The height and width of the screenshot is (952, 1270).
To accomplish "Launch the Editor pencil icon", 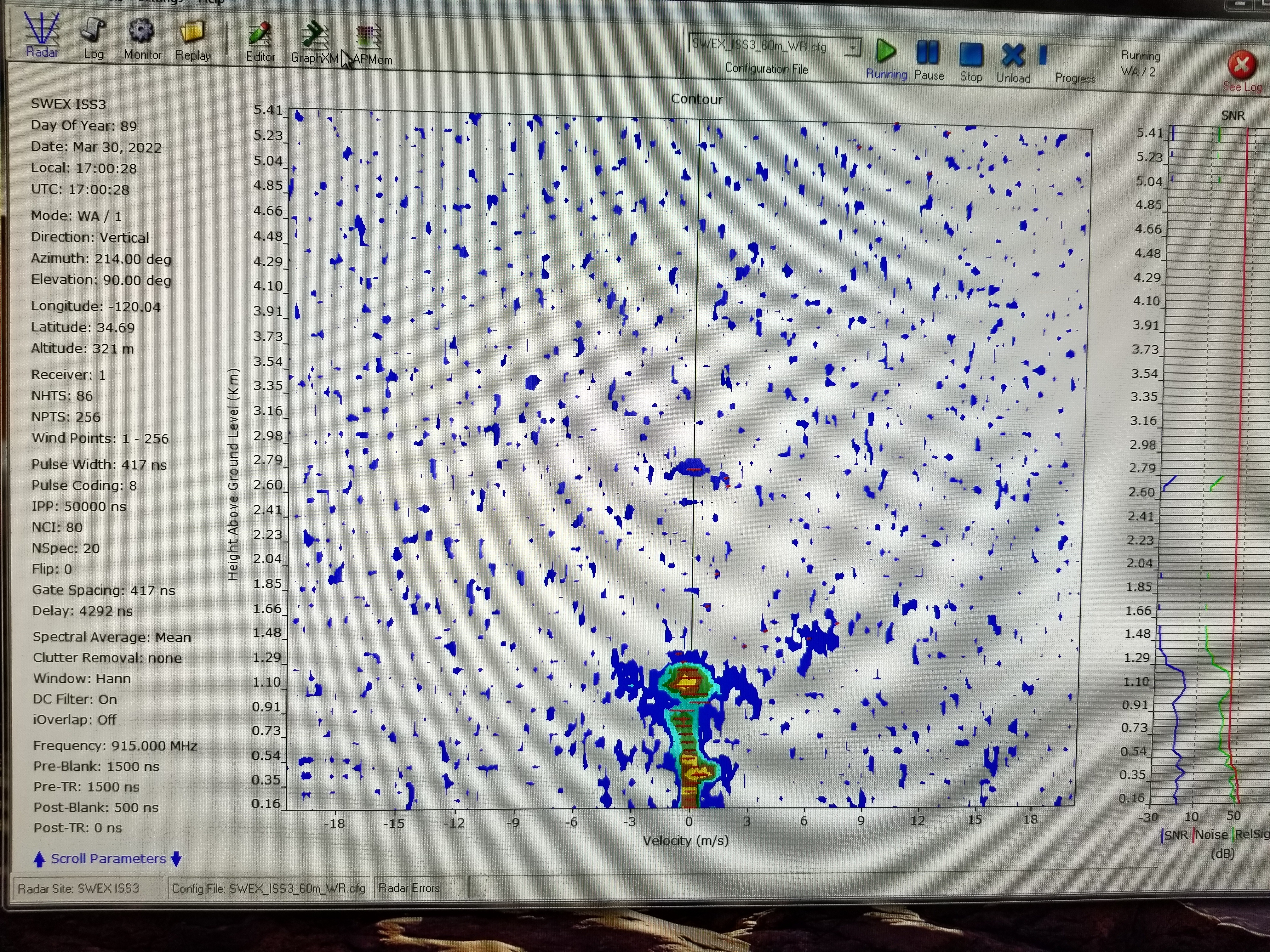I will 260,34.
